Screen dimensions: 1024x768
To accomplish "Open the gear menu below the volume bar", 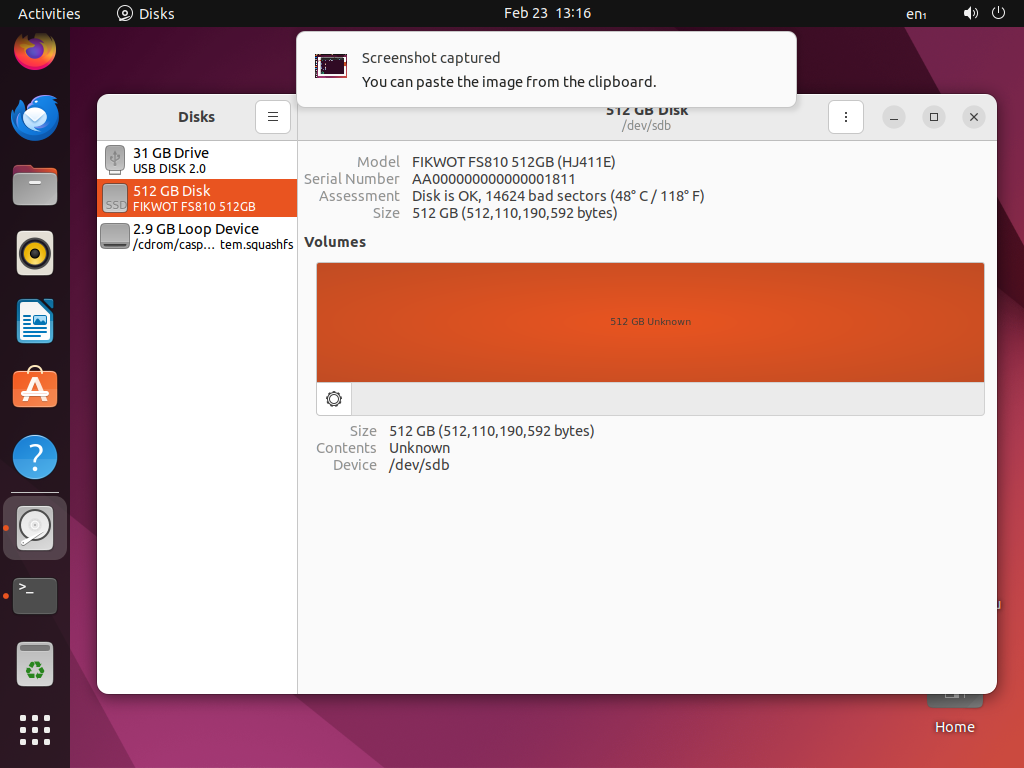I will [x=333, y=399].
